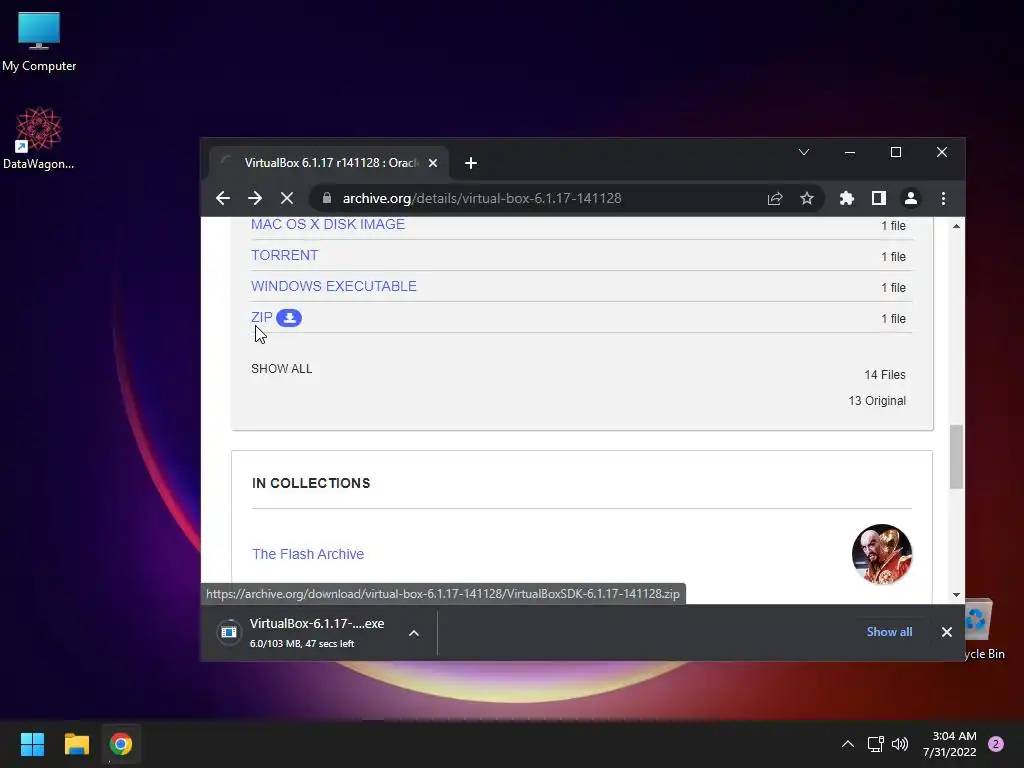This screenshot has width=1024, height=768.
Task: Open the DataWagon desktop shortcut
Action: point(39,138)
